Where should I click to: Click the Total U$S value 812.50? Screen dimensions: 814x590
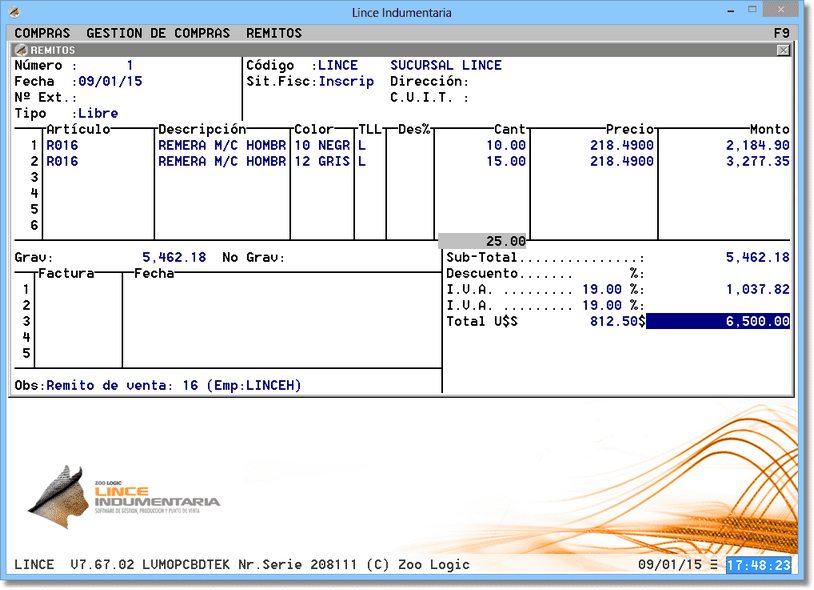pyautogui.click(x=614, y=321)
